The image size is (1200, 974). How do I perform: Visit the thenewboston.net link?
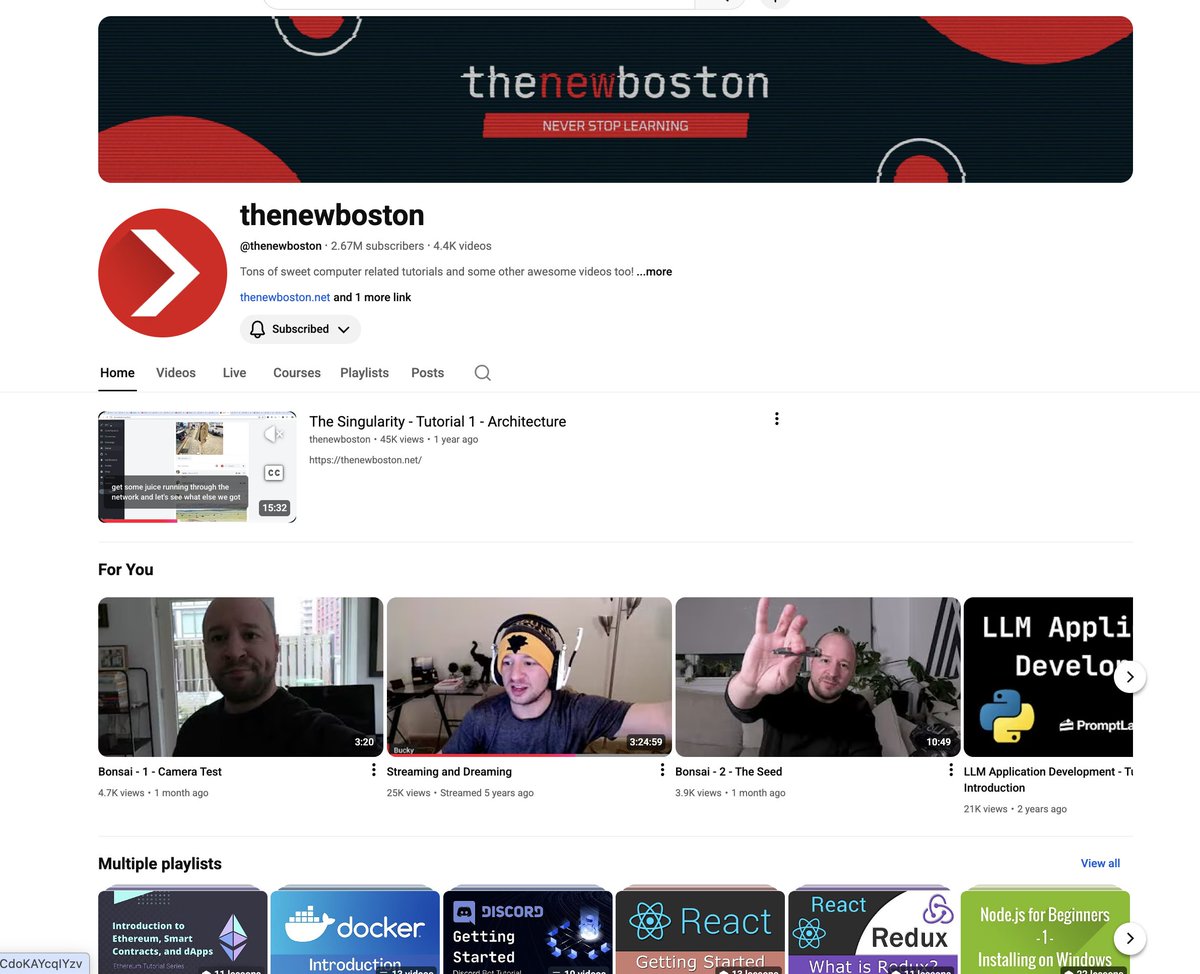[x=285, y=297]
